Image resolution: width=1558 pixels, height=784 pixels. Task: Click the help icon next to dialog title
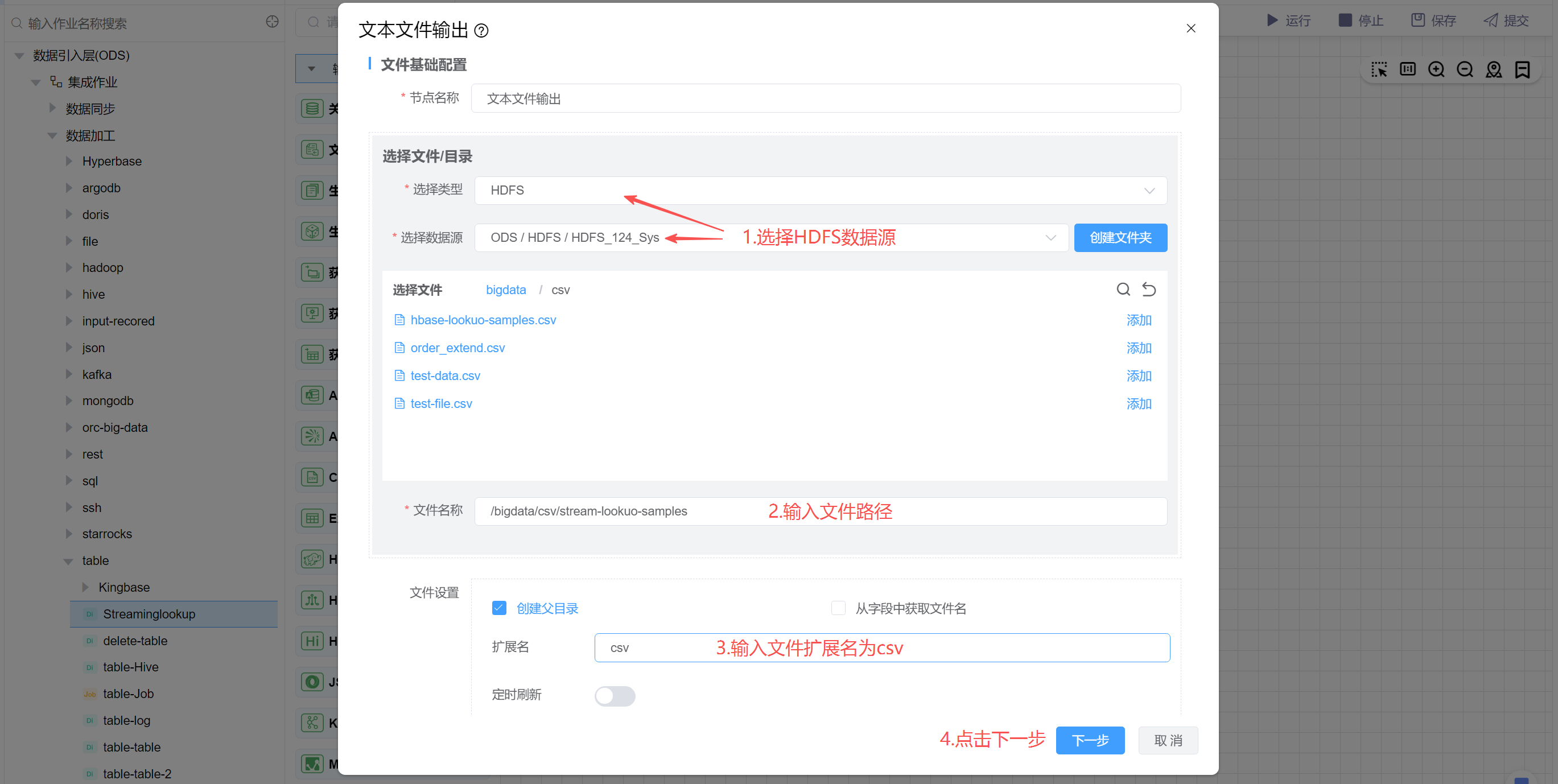481,30
